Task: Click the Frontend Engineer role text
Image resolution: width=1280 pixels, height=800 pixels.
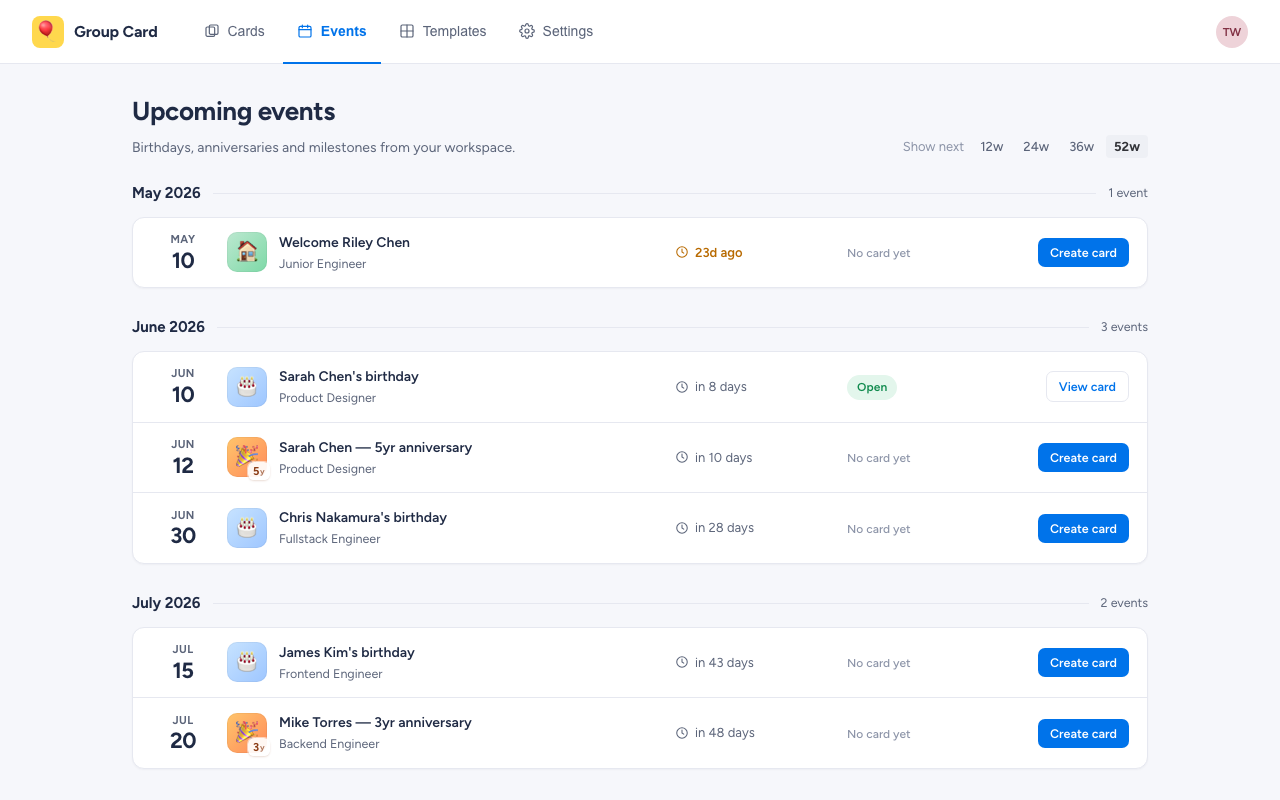Action: [x=331, y=674]
